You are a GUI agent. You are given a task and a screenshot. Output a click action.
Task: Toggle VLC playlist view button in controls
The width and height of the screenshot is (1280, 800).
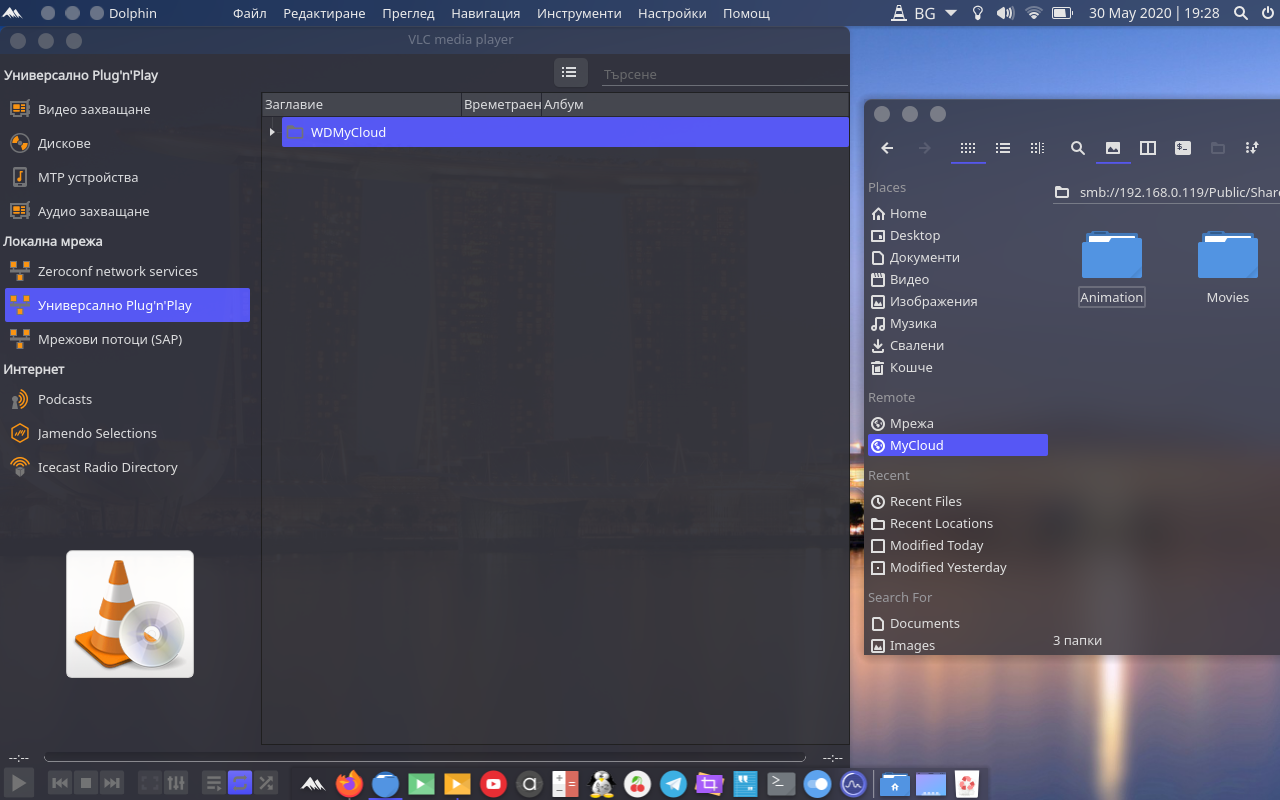[x=213, y=783]
